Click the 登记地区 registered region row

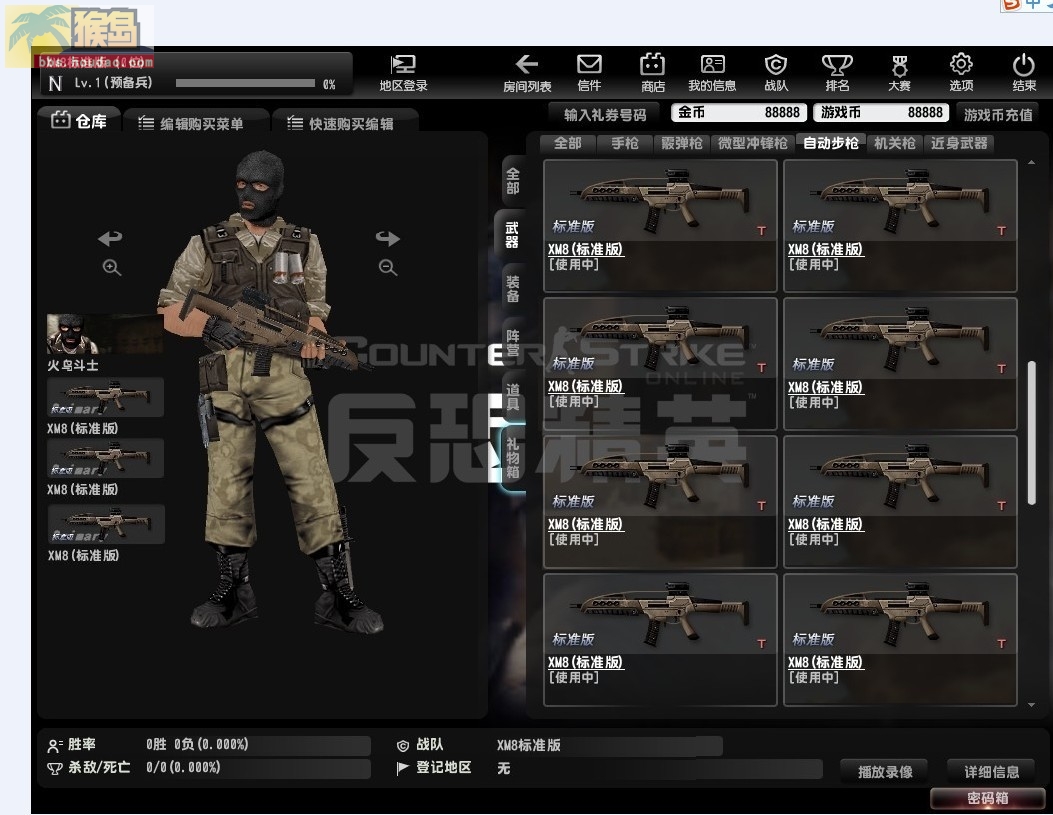click(x=609, y=768)
